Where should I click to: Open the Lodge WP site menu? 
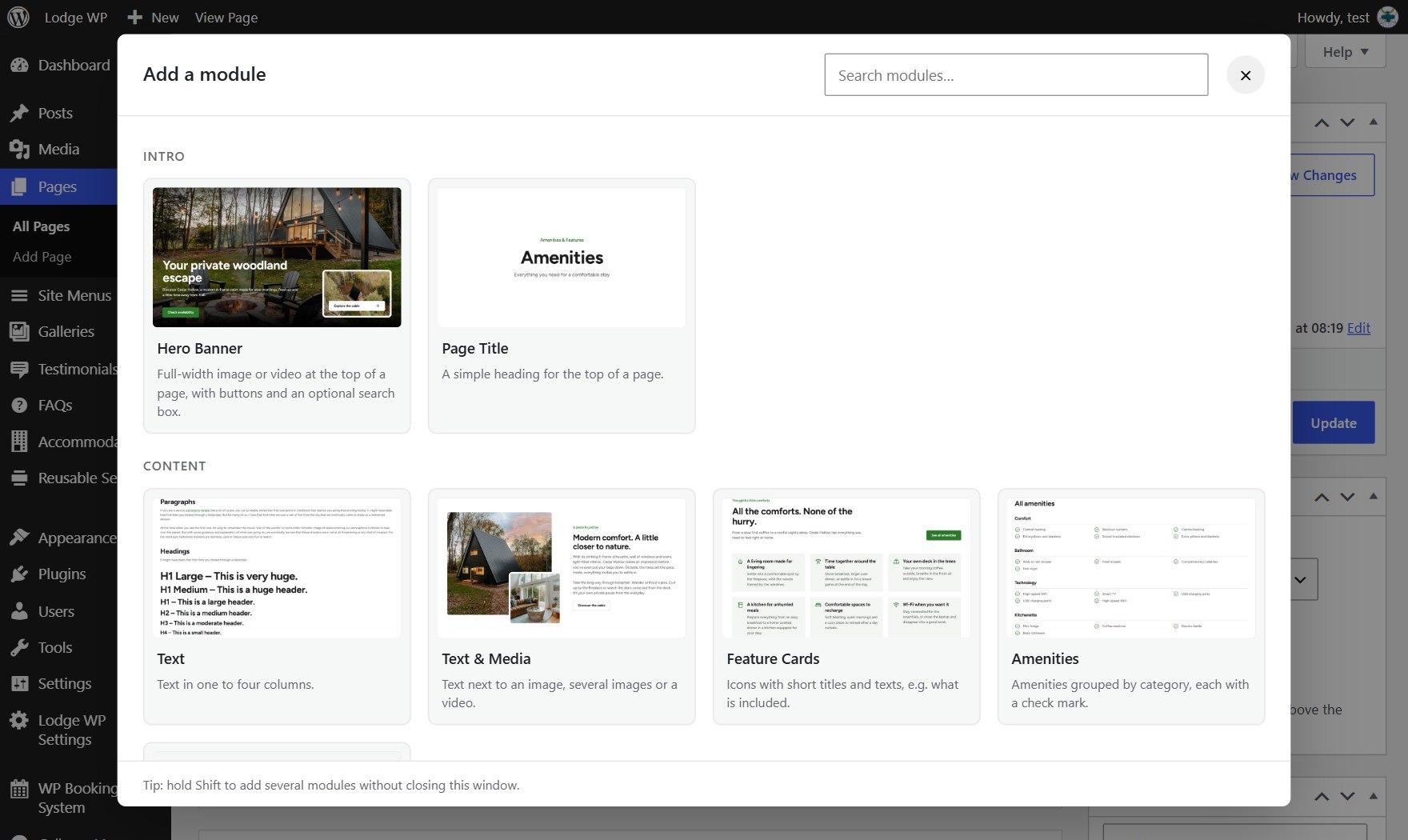tap(76, 18)
